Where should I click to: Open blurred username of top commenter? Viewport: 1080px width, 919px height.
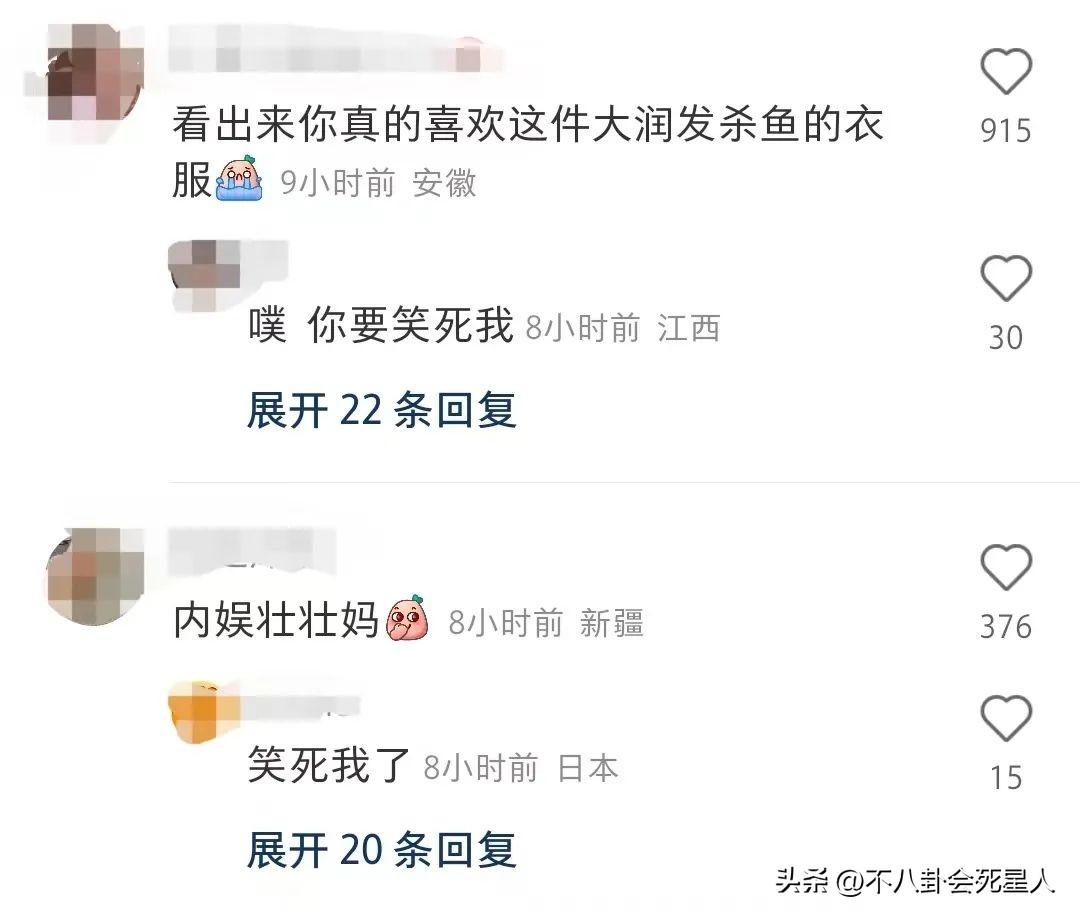pos(336,50)
